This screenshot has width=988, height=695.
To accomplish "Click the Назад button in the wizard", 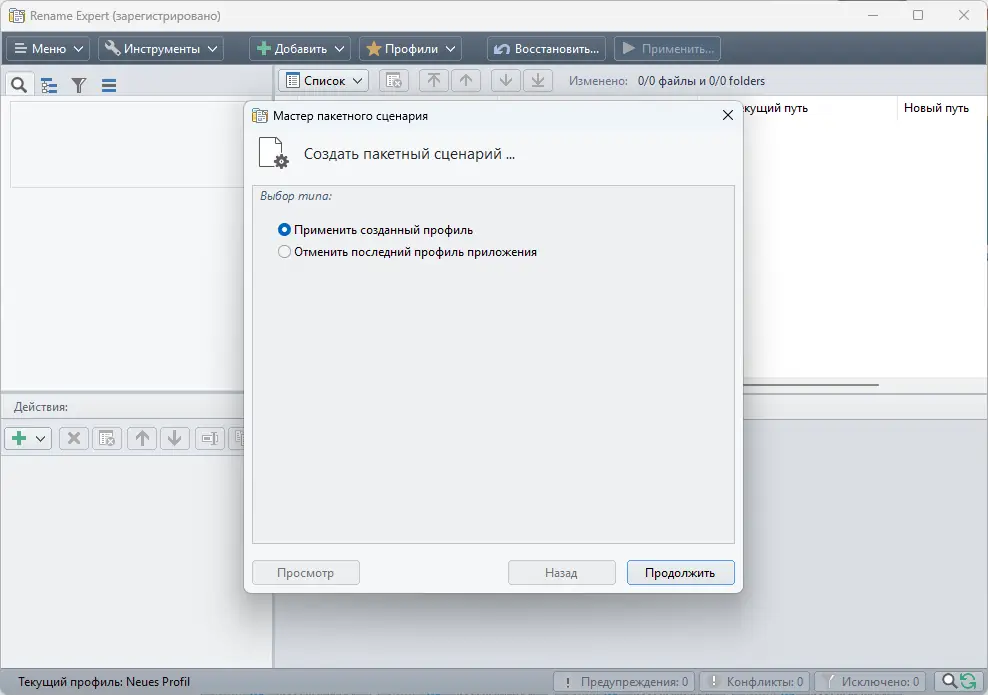I will click(561, 573).
